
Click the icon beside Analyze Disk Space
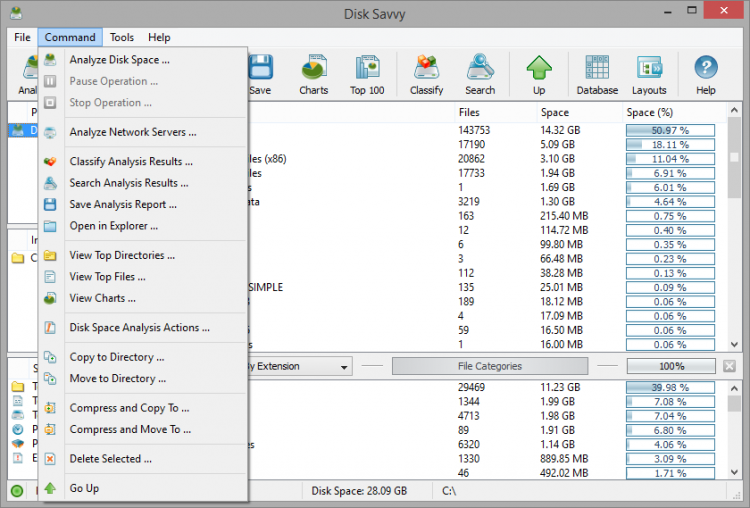[x=50, y=60]
